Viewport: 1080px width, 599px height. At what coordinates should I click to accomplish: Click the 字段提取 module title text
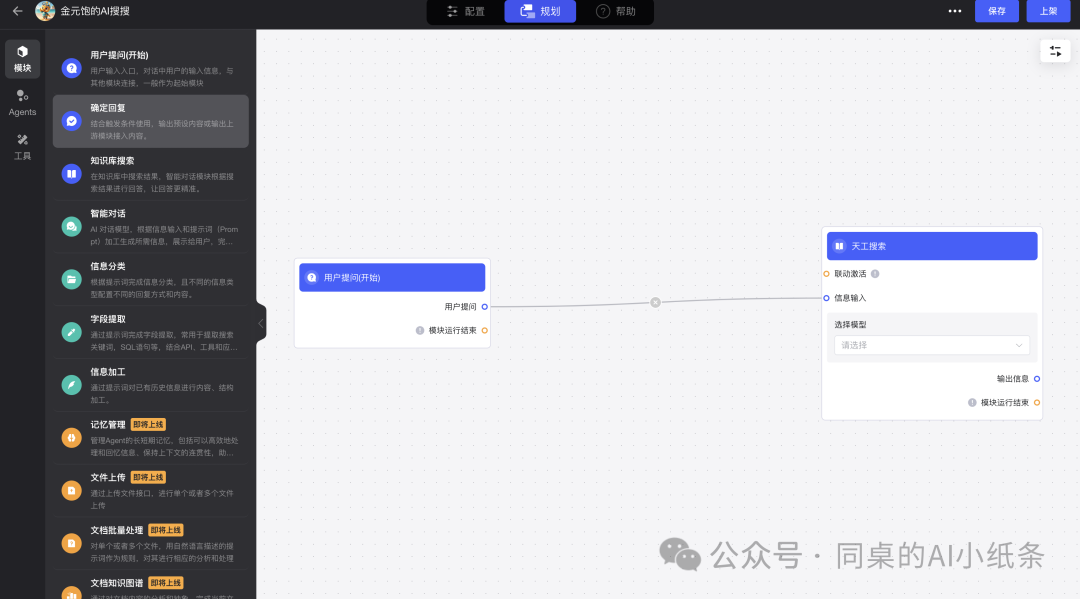[x=108, y=319]
